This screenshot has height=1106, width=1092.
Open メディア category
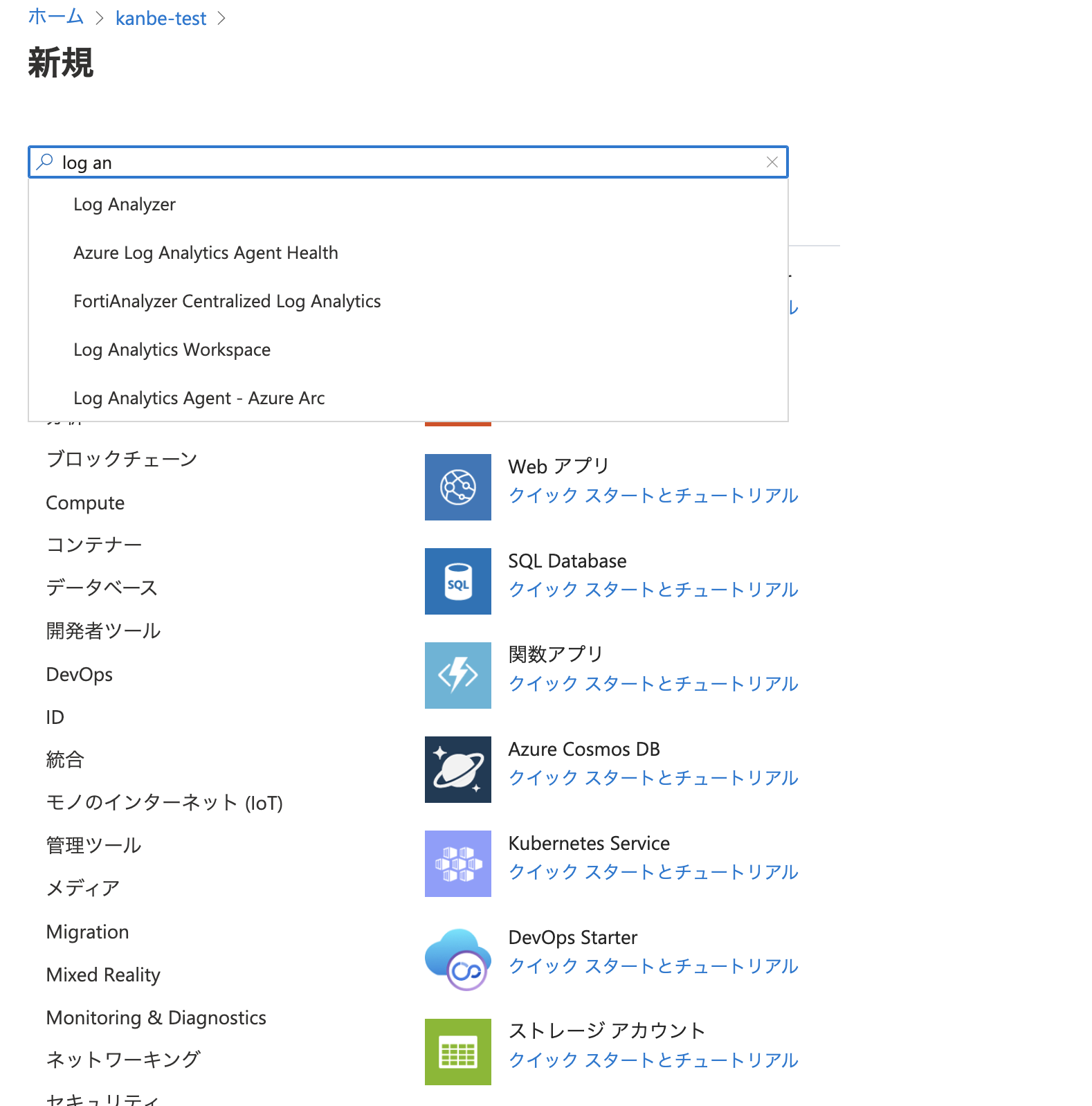83,888
